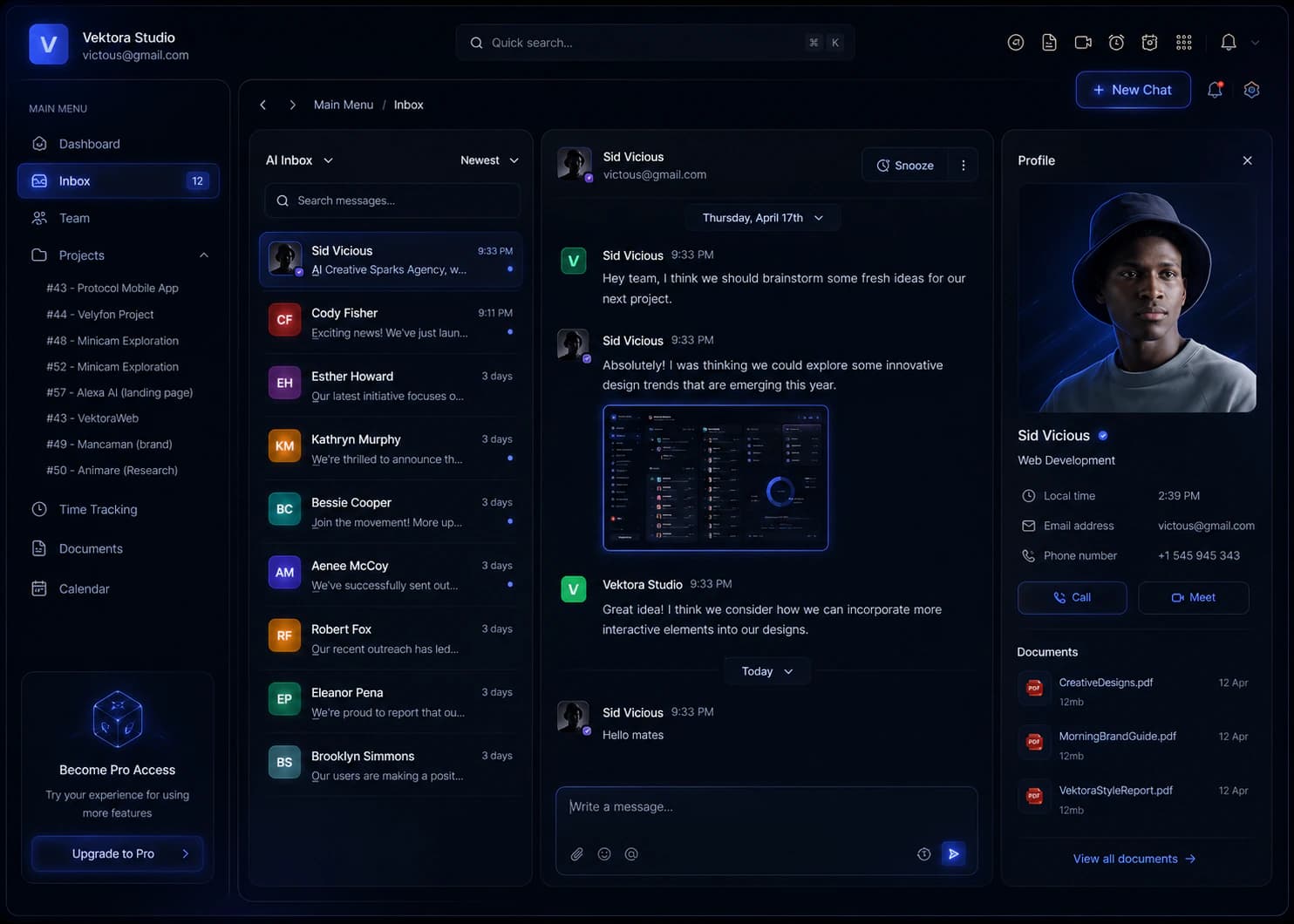Open Time Tracking in main menu
Image resolution: width=1294 pixels, height=924 pixels.
click(119, 509)
